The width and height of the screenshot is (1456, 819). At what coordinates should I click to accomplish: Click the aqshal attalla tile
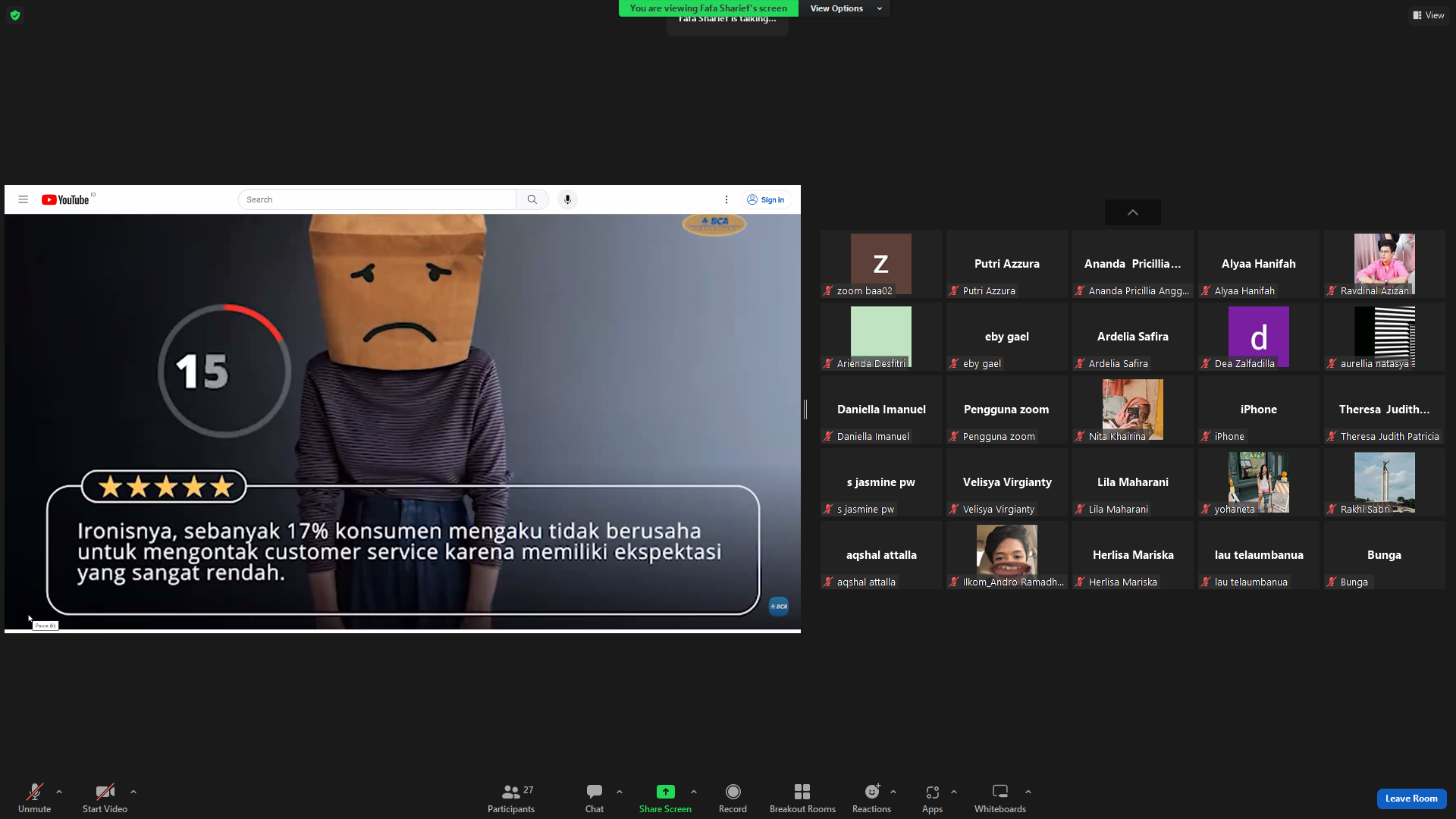pos(881,555)
